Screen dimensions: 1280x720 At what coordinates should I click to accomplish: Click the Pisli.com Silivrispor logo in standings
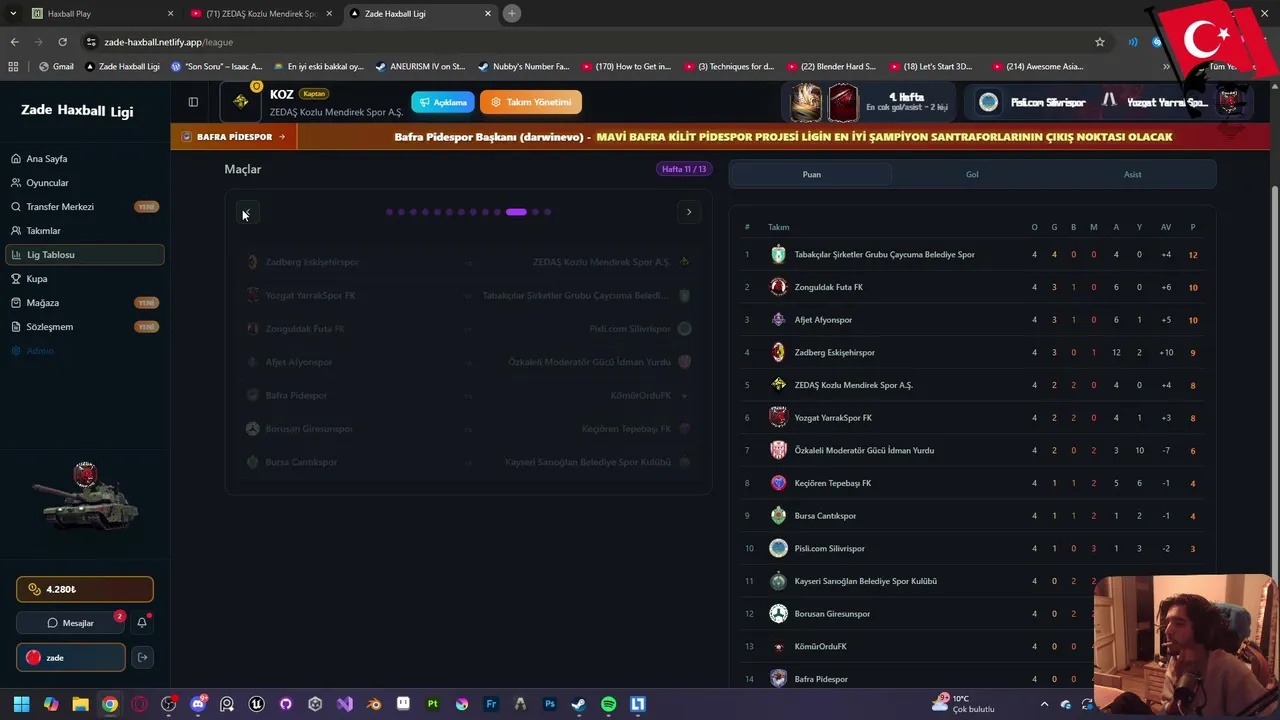[x=778, y=548]
